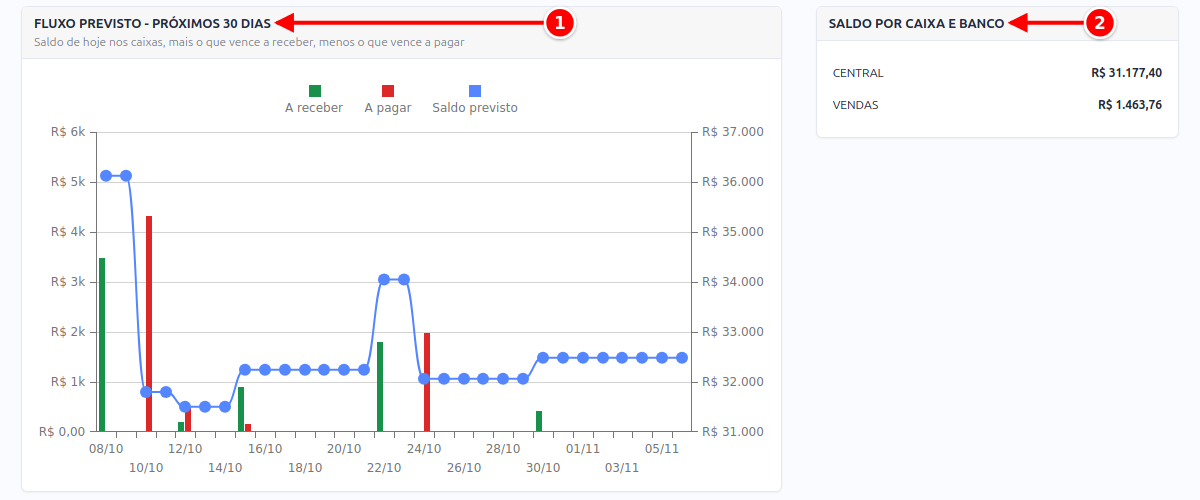Viewport: 1200px width, 500px height.
Task: Click the blue data point at 24/10
Action: pyautogui.click(x=424, y=379)
